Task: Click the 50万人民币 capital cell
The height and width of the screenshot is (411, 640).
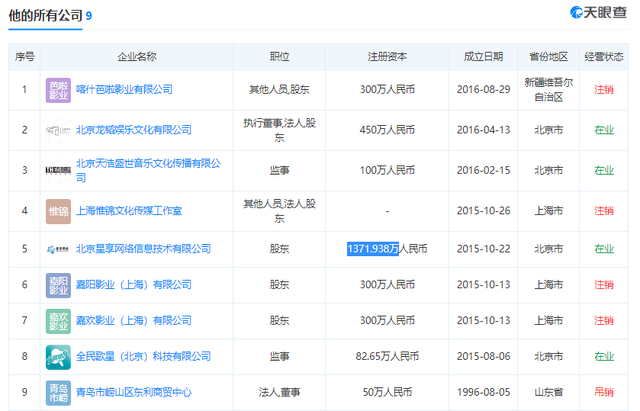Action: coord(387,392)
